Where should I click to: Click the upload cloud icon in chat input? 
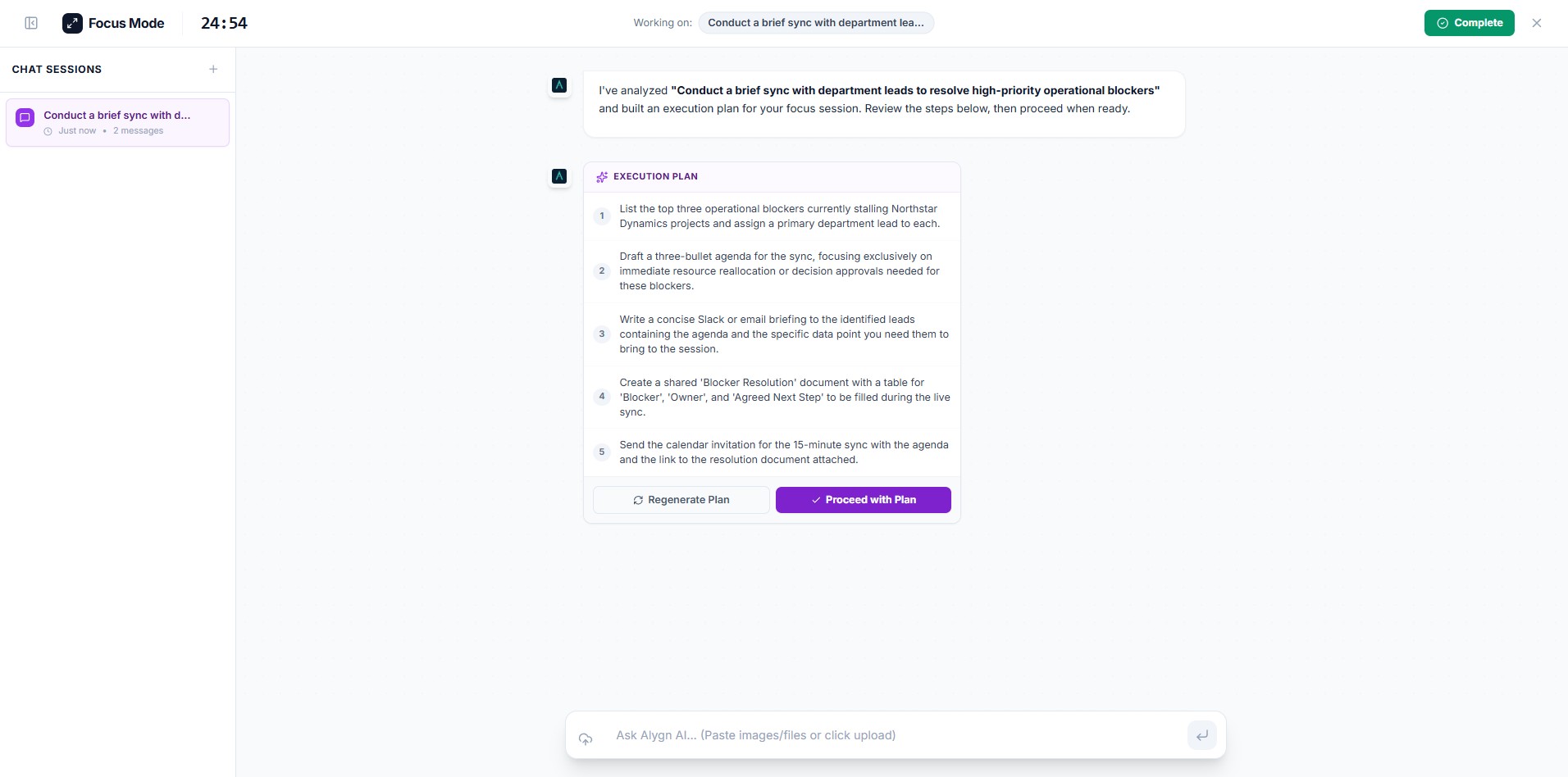click(586, 738)
